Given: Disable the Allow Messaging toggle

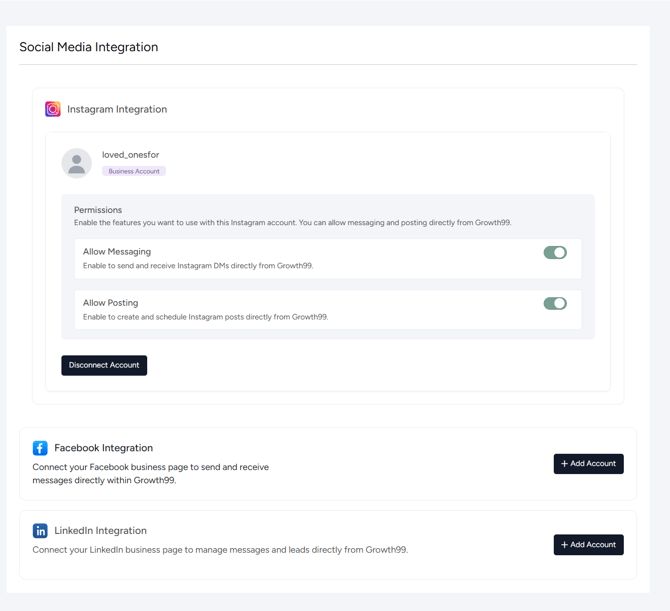Looking at the screenshot, I should 555,253.
